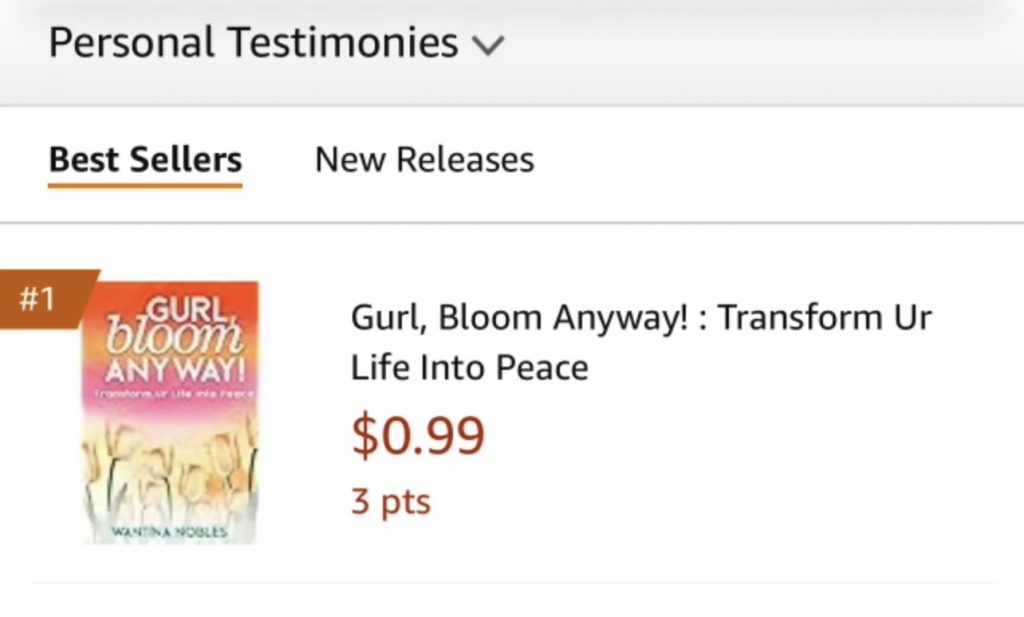Click the $0.99 price

pos(418,435)
